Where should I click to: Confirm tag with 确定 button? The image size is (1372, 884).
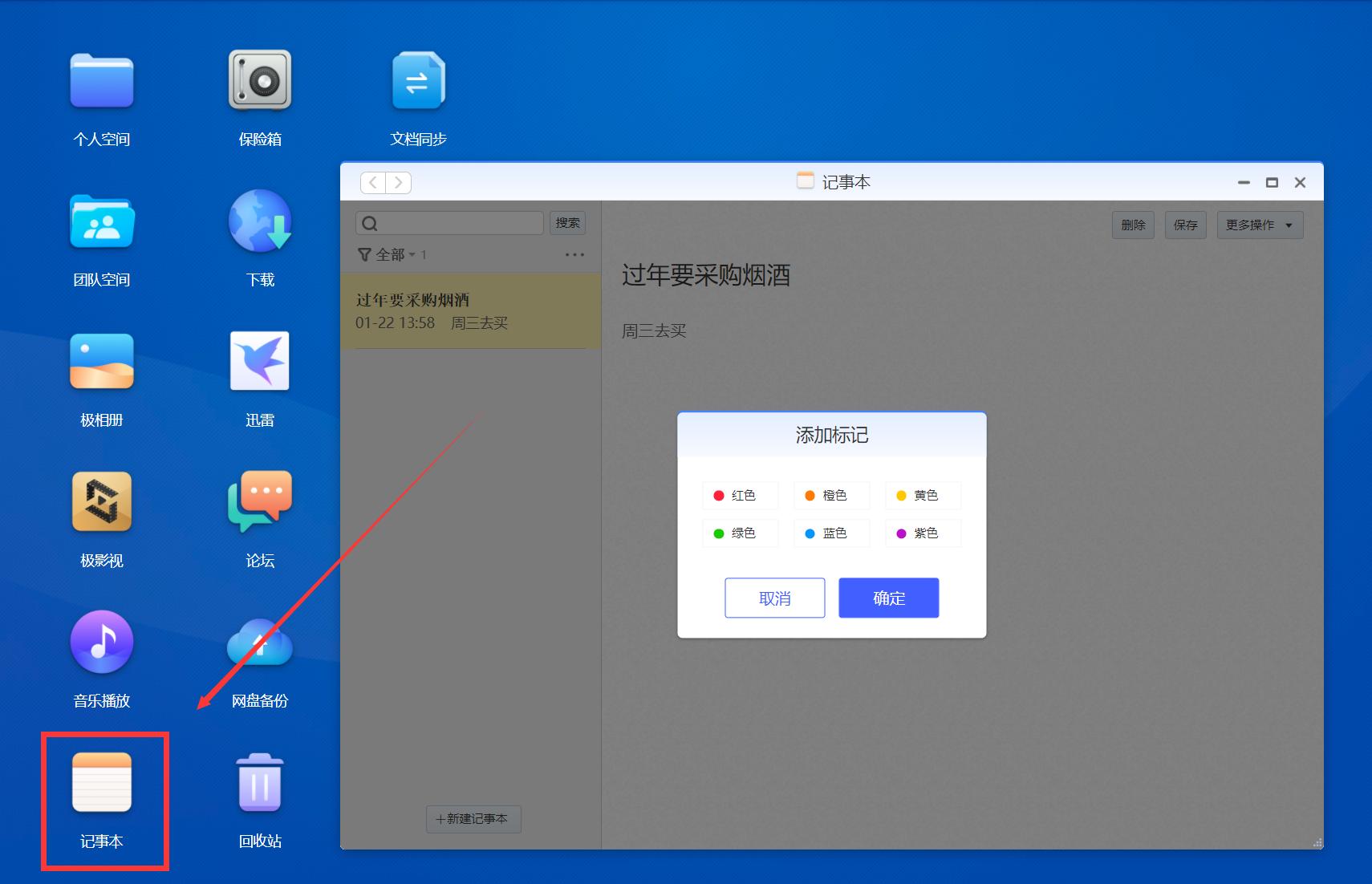pyautogui.click(x=888, y=598)
